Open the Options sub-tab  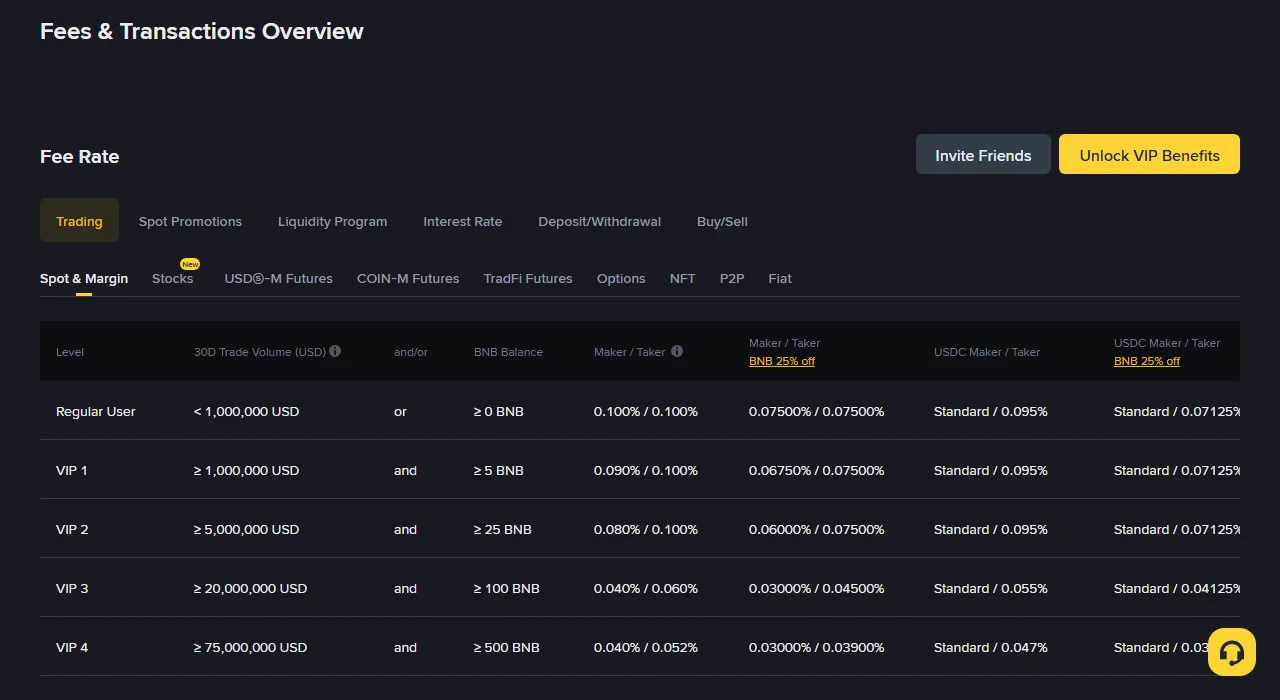tap(621, 278)
